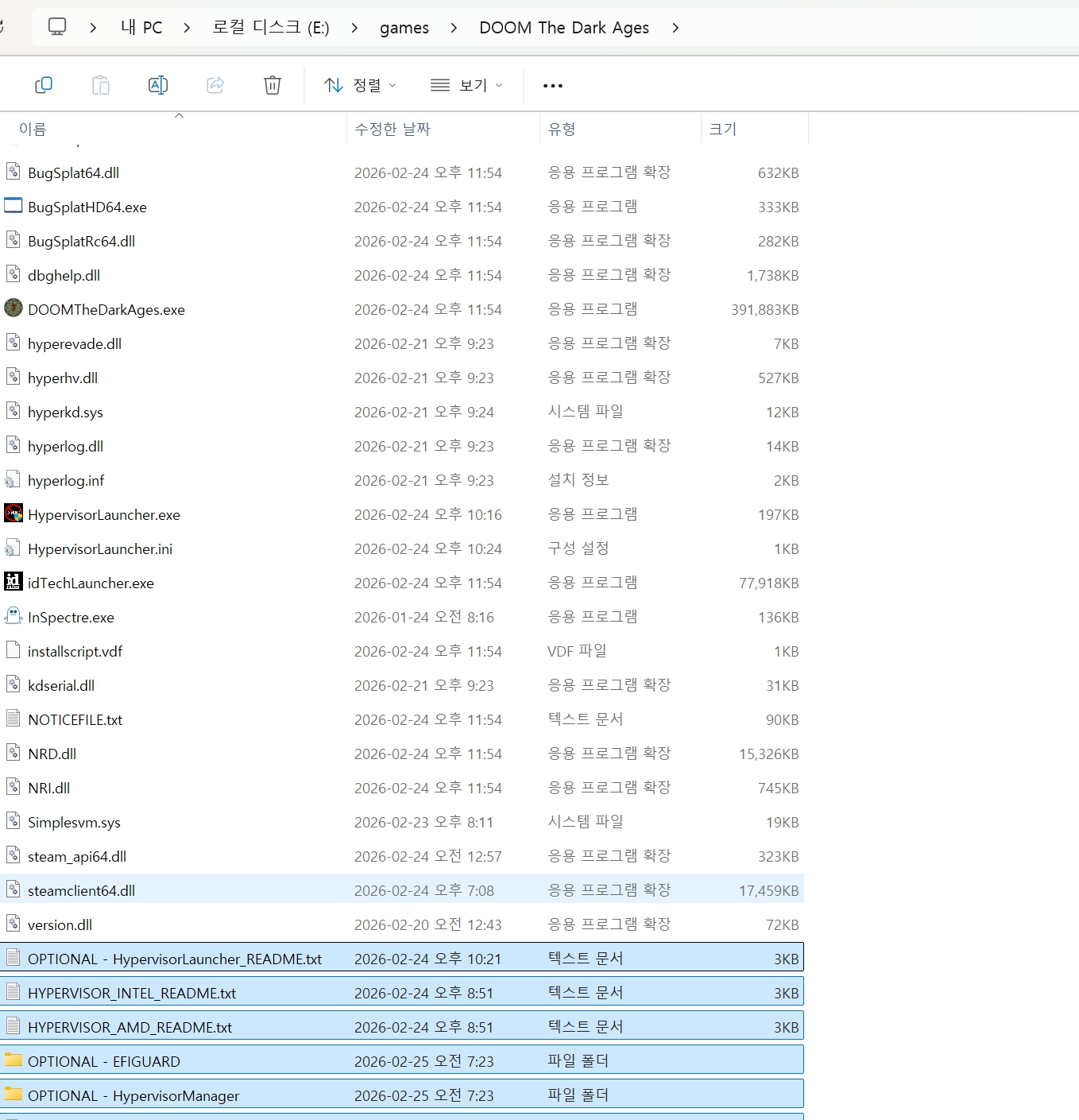Click the Copy icon in toolbar
Viewport: 1079px width, 1120px height.
pos(44,85)
